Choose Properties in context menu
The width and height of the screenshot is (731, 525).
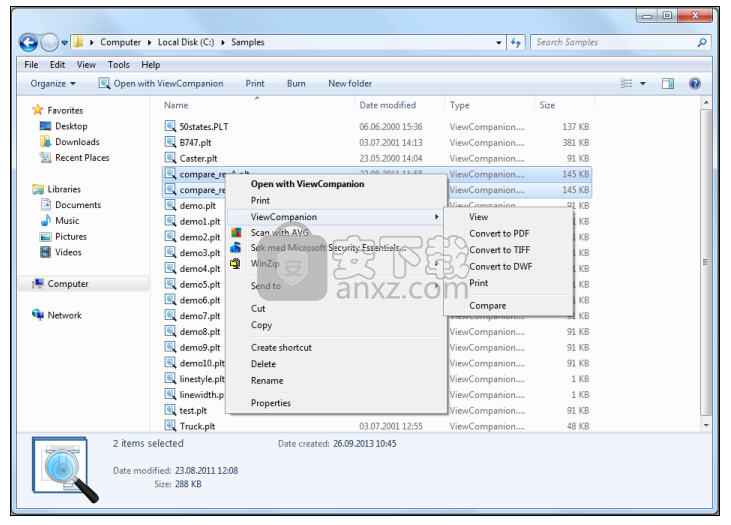coord(270,403)
